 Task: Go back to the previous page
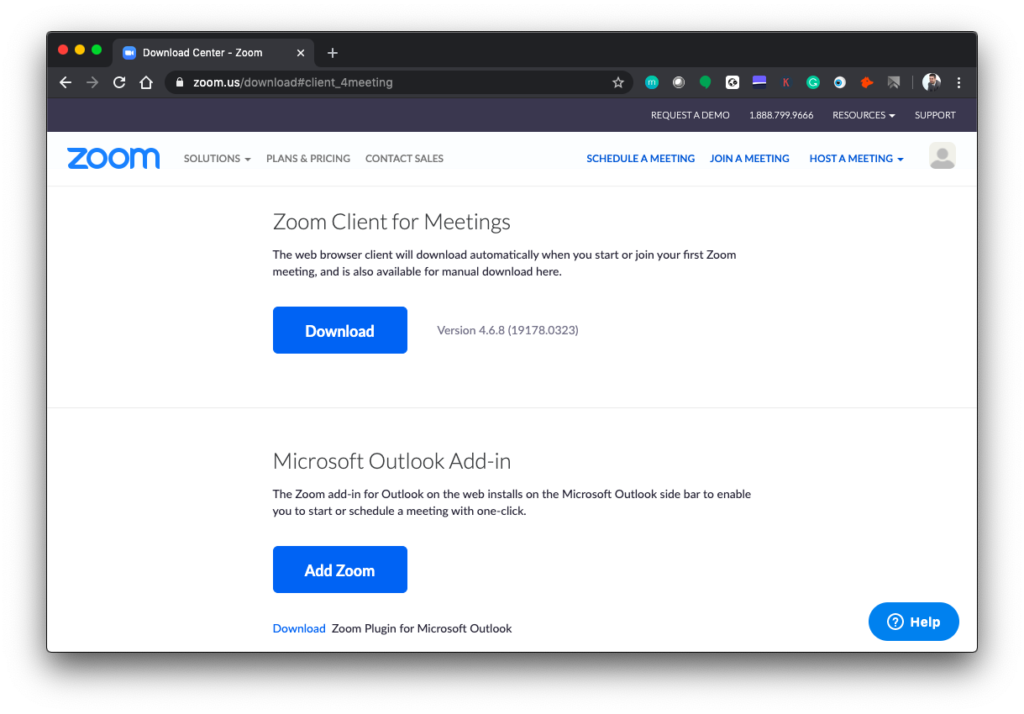(66, 83)
